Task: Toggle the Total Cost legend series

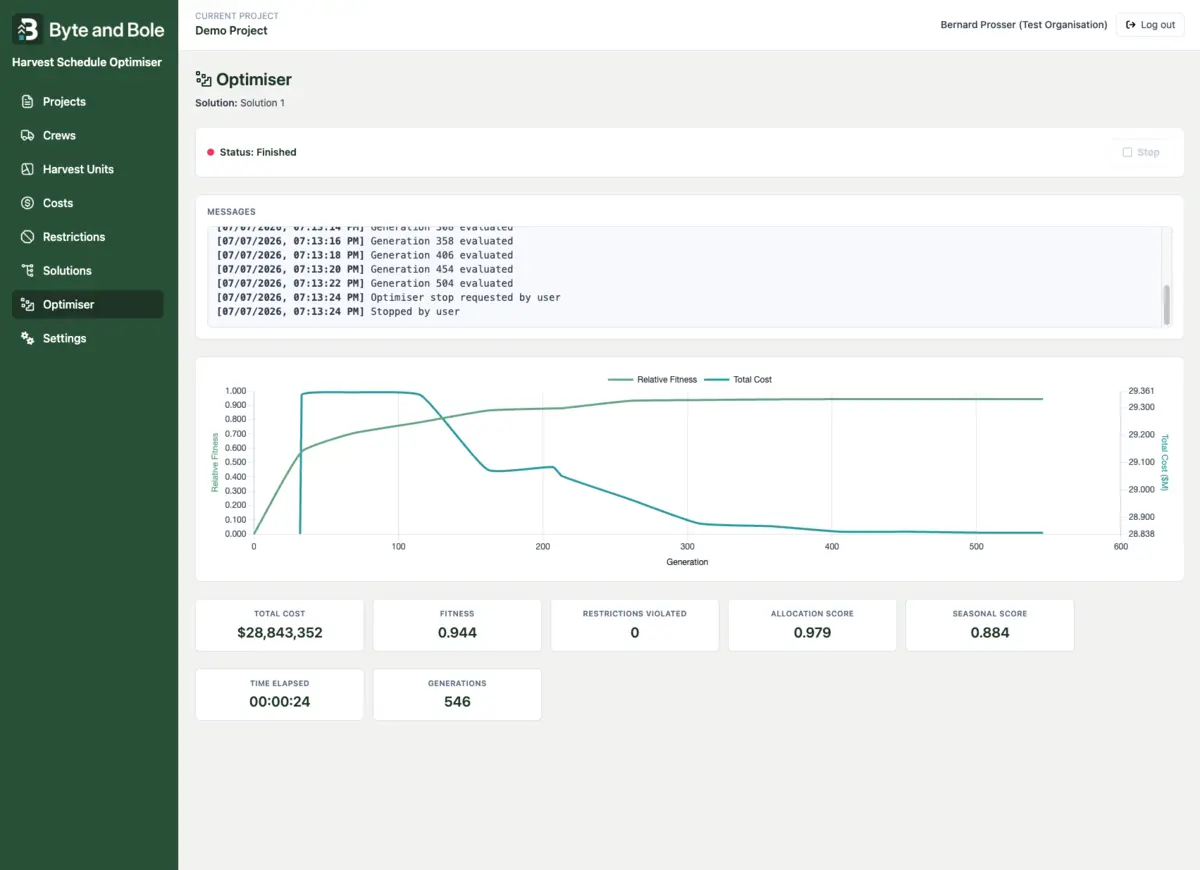Action: pyautogui.click(x=738, y=380)
